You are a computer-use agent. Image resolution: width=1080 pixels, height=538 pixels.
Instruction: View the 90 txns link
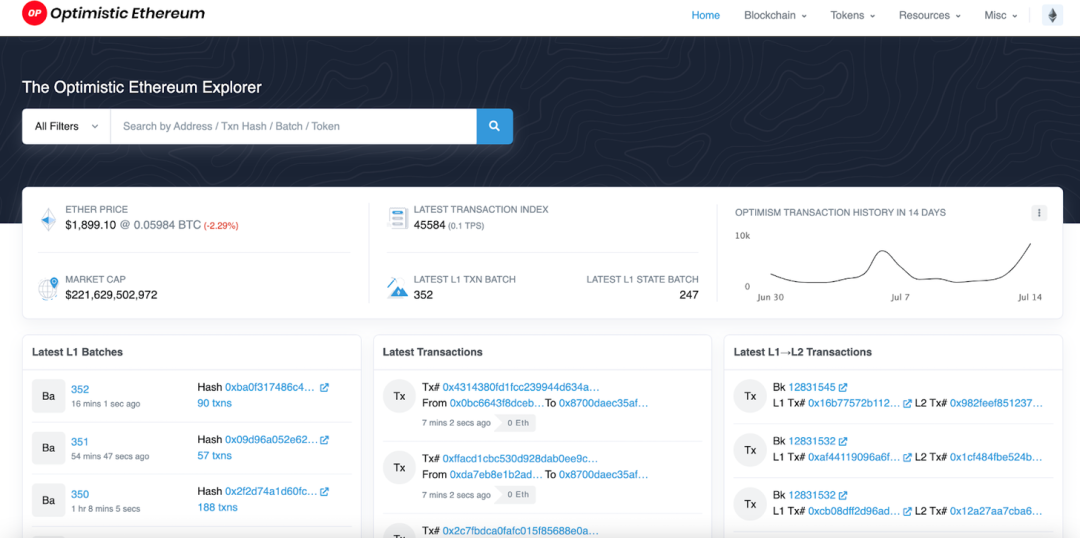[x=214, y=403]
